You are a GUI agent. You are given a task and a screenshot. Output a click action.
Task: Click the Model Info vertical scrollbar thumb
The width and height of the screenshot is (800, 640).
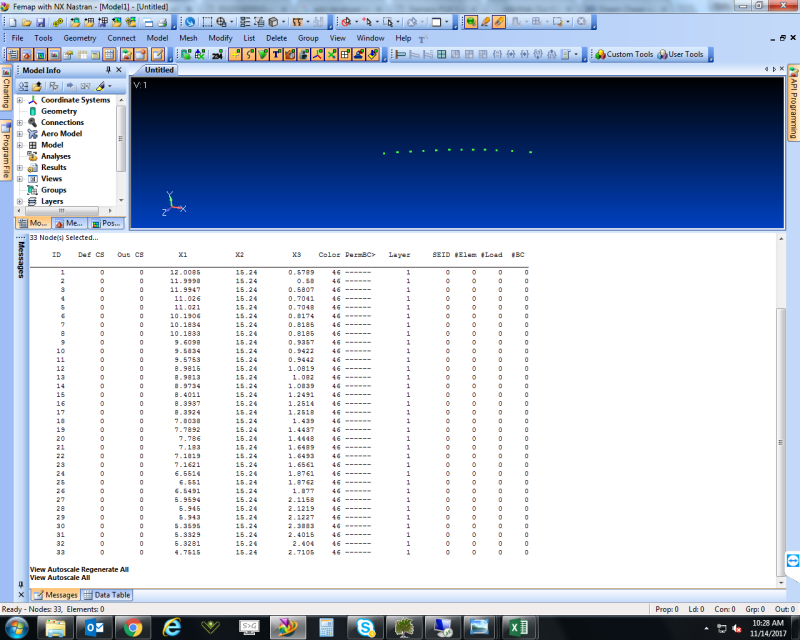tap(121, 138)
